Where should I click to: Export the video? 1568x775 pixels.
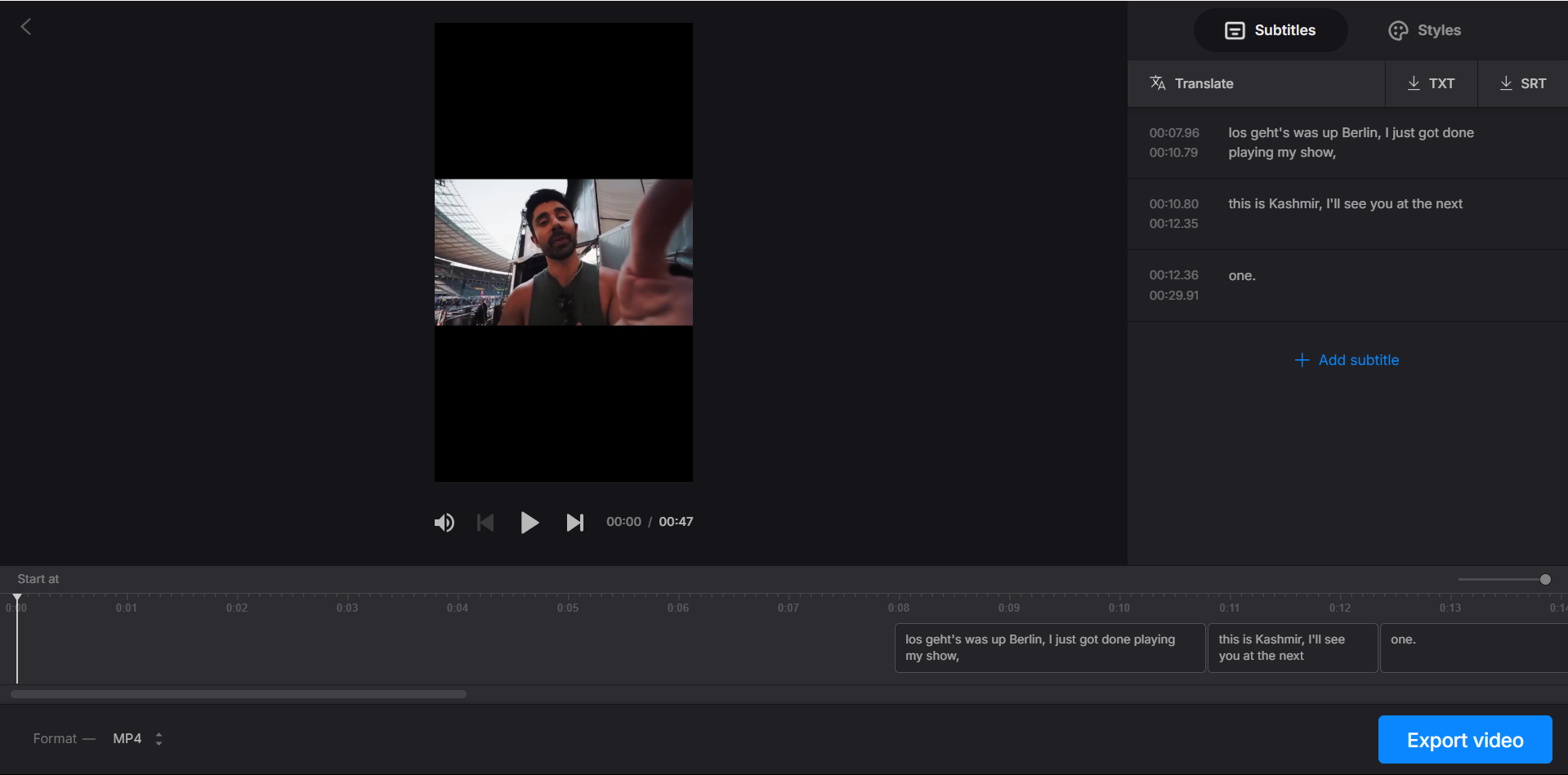point(1464,739)
